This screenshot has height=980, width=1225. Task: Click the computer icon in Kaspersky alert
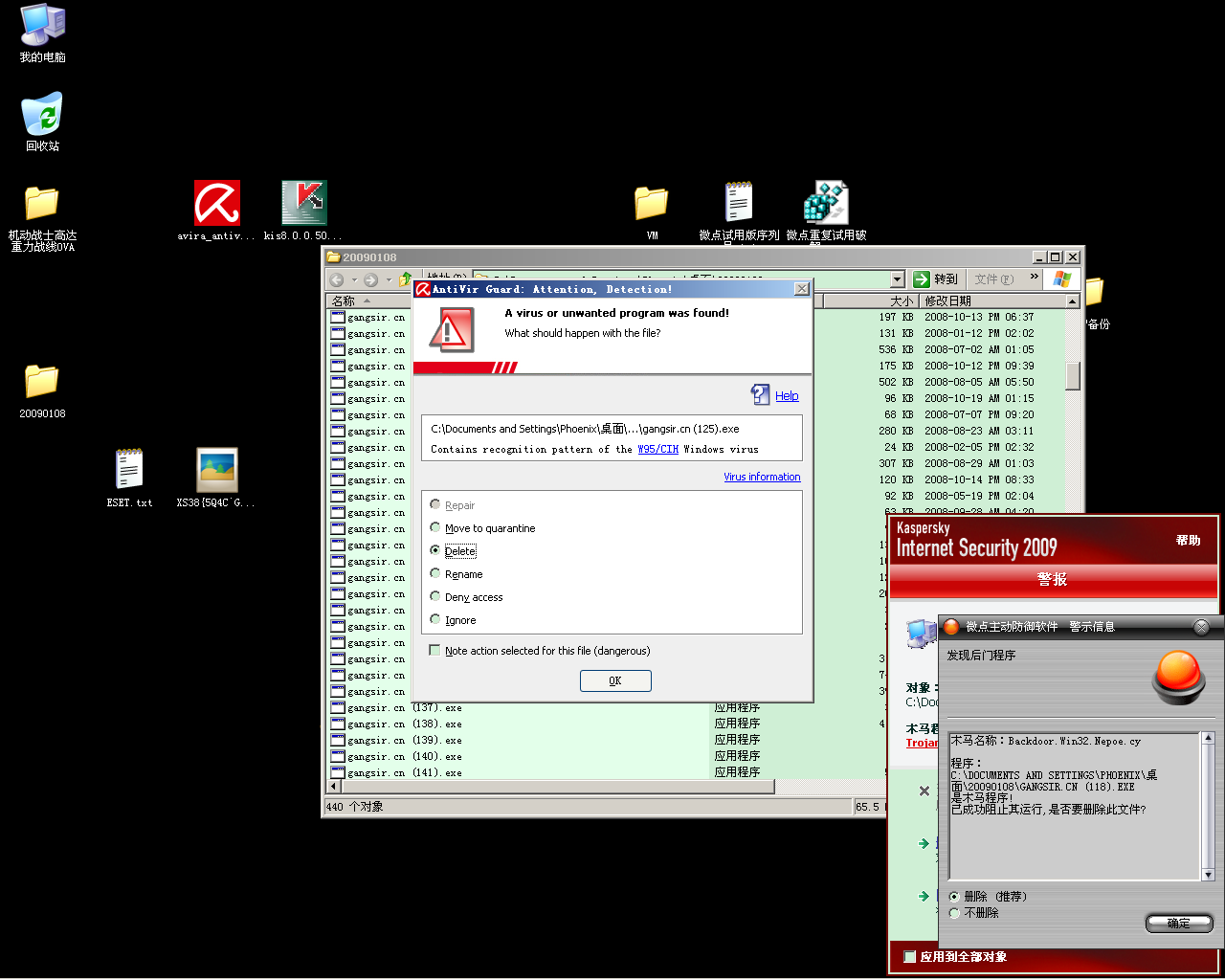(x=922, y=633)
